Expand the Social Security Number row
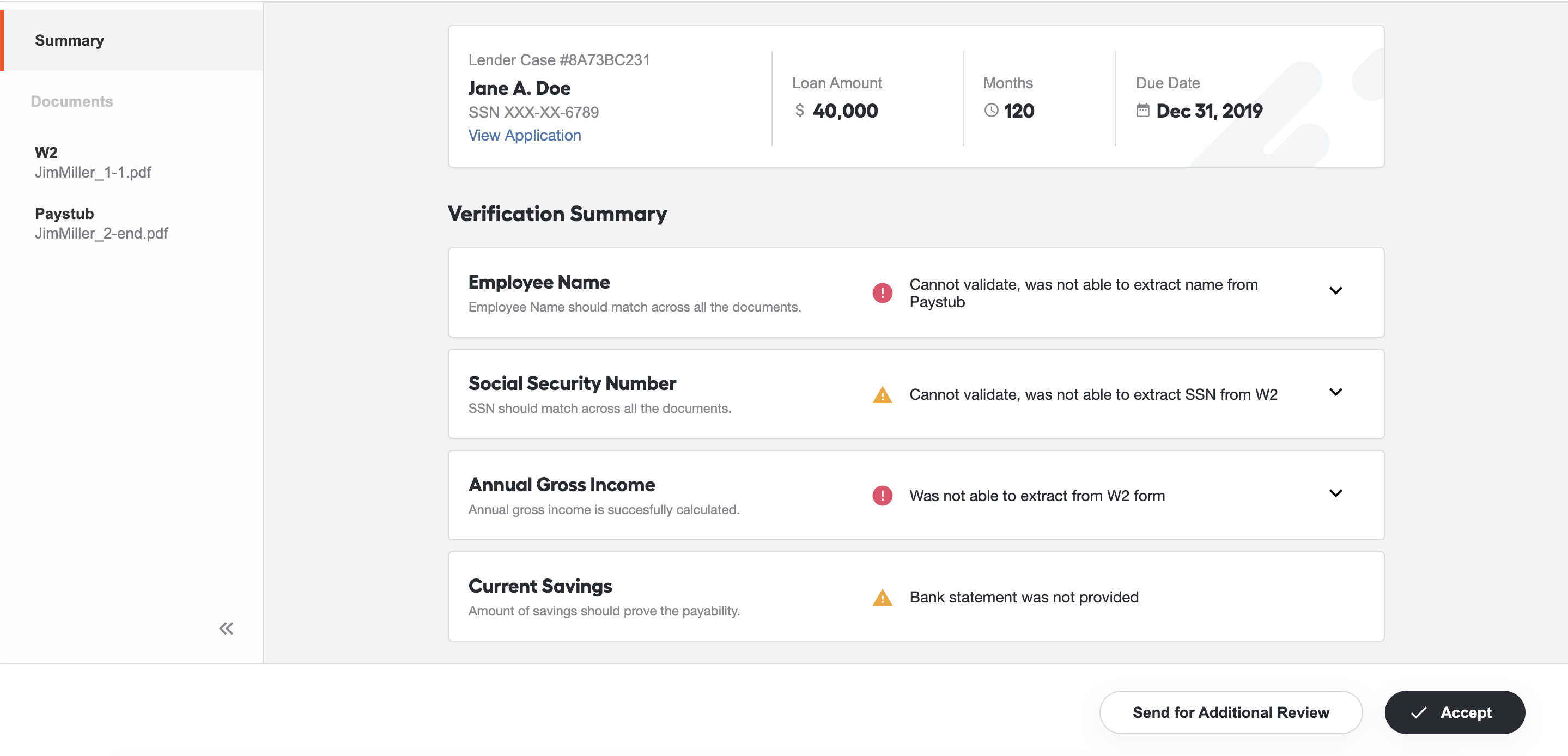1568x756 pixels. [1335, 392]
